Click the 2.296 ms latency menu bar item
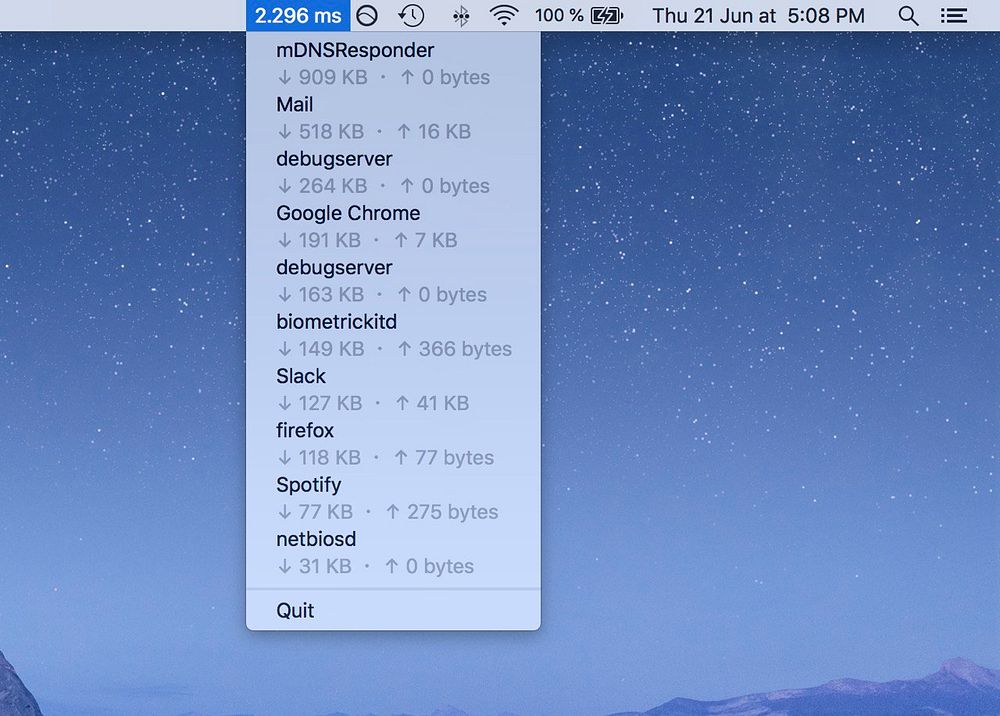The height and width of the screenshot is (716, 1000). 298,15
